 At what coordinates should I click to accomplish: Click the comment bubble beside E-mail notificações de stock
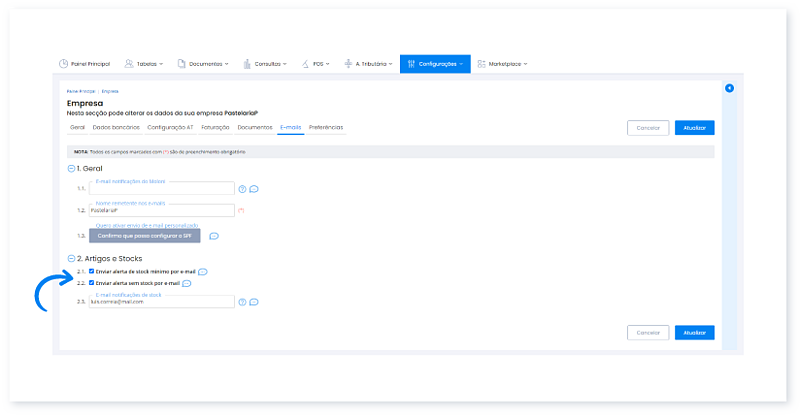pyautogui.click(x=254, y=301)
